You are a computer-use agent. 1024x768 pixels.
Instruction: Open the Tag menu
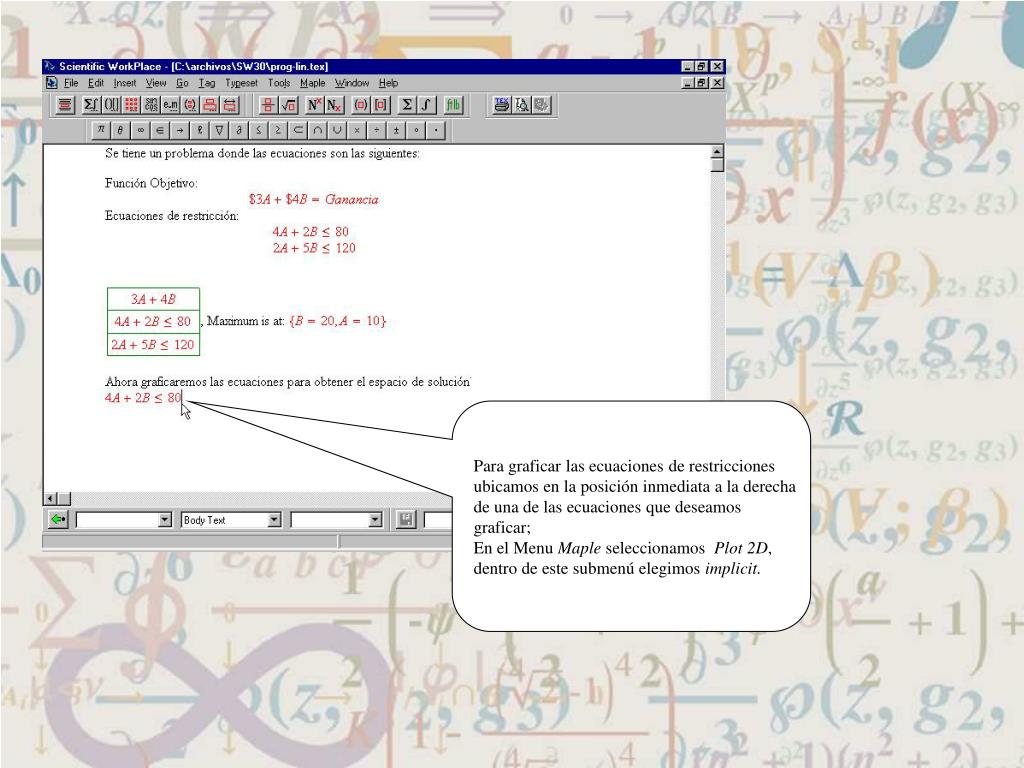pyautogui.click(x=207, y=83)
